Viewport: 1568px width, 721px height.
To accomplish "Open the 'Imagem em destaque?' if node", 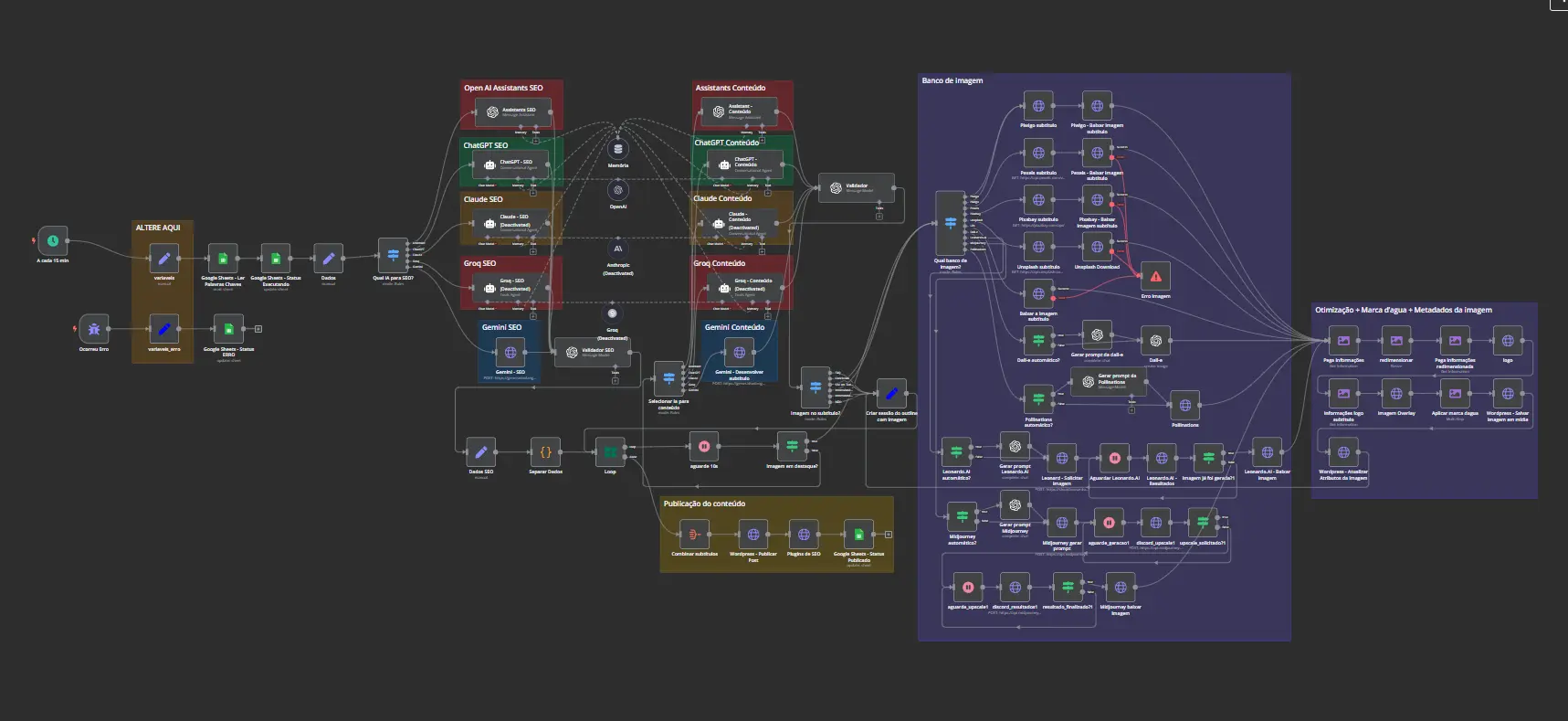I will (x=792, y=447).
